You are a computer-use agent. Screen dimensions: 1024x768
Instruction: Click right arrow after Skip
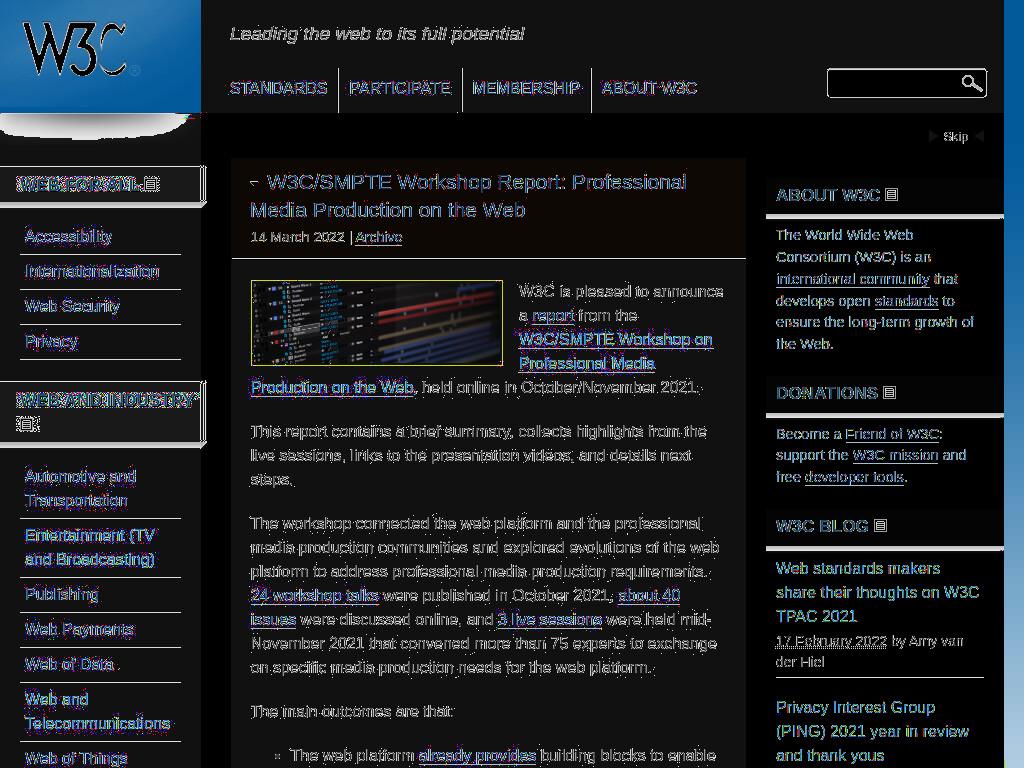pos(979,136)
